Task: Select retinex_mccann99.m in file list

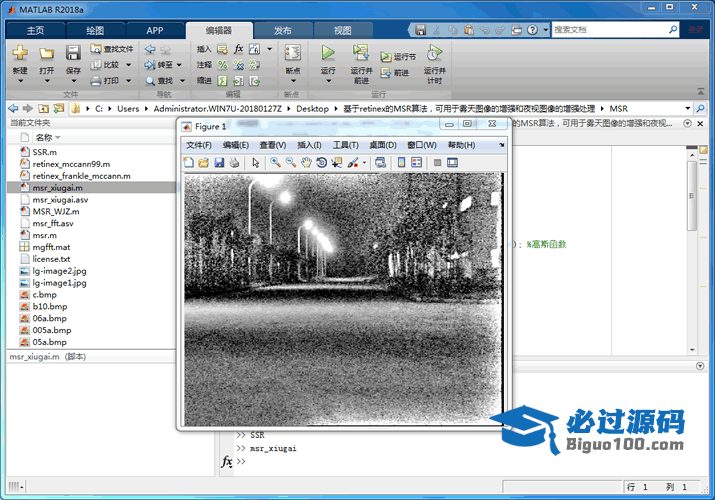Action: tap(71, 164)
